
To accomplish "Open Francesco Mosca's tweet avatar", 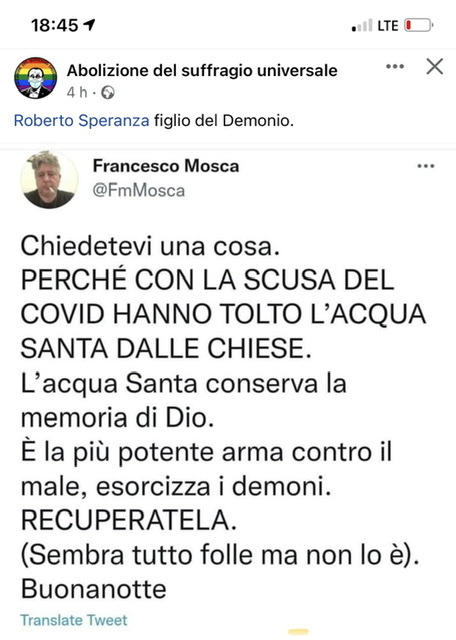I will pyautogui.click(x=49, y=180).
